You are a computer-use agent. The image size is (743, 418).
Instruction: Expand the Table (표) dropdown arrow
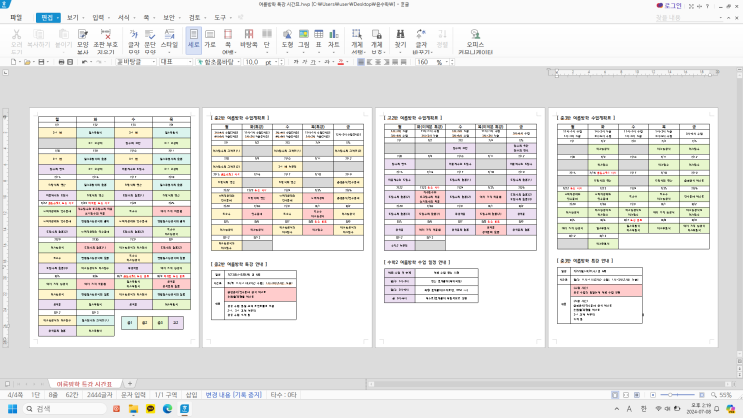coord(319,52)
